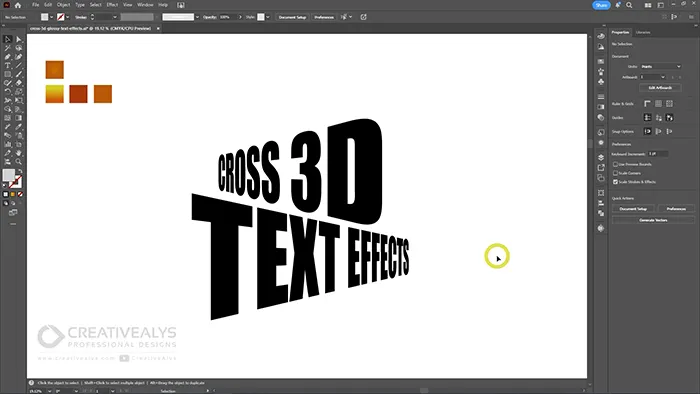Toggle Show Rulers button in Ruler & Grids
This screenshot has height=394, width=700.
(647, 104)
